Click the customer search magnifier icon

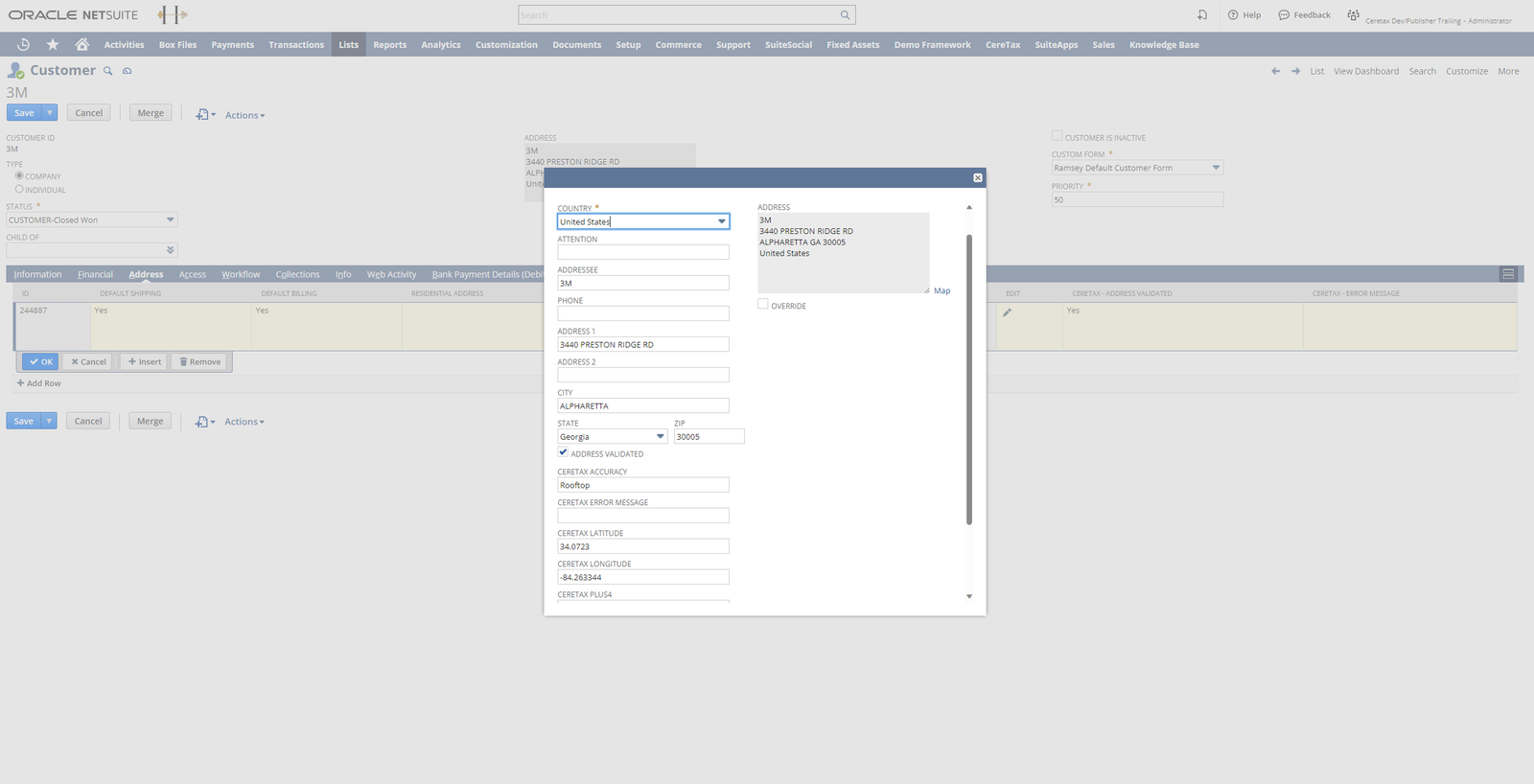(108, 71)
